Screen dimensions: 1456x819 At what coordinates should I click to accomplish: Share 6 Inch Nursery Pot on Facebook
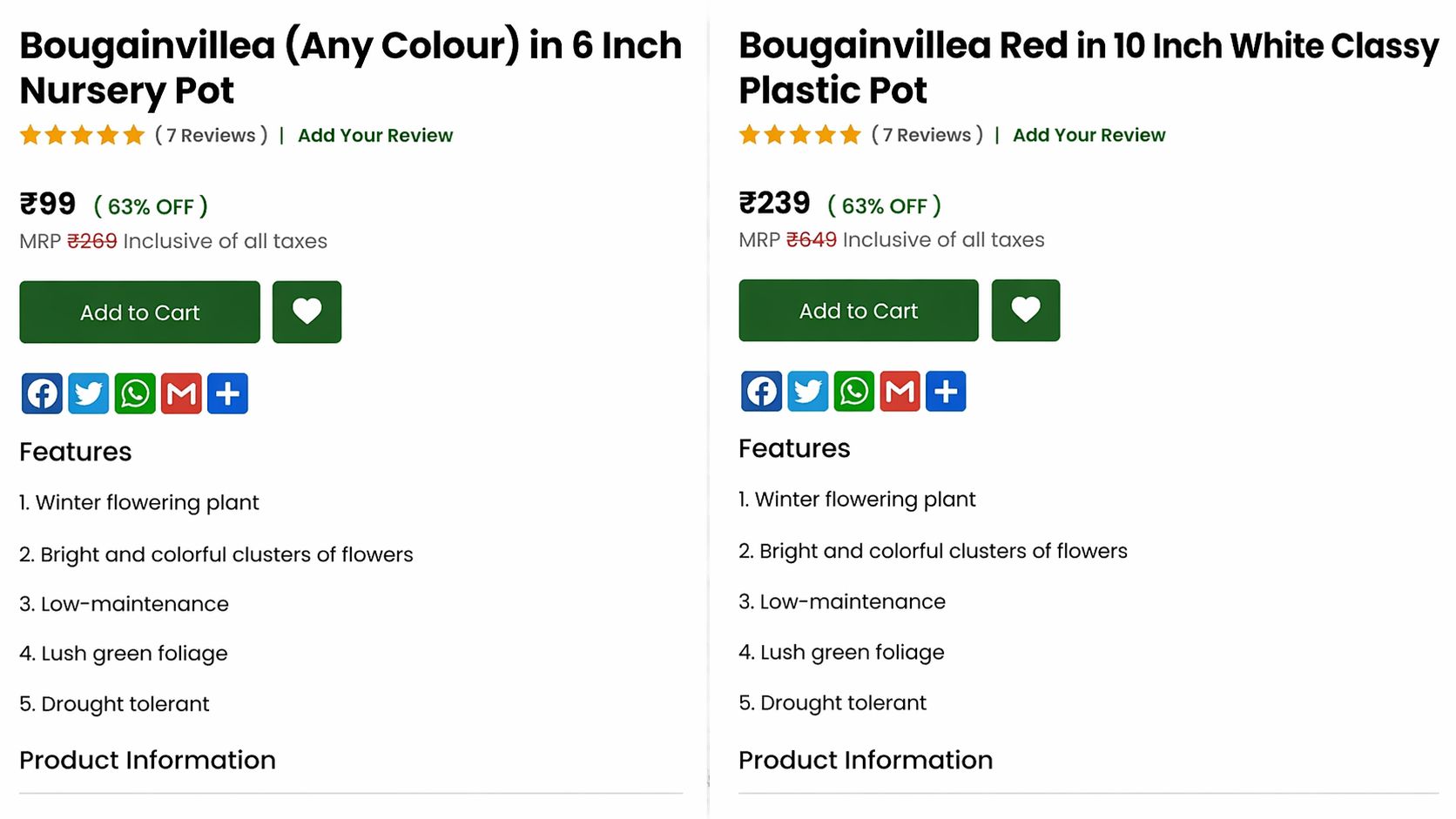(42, 393)
